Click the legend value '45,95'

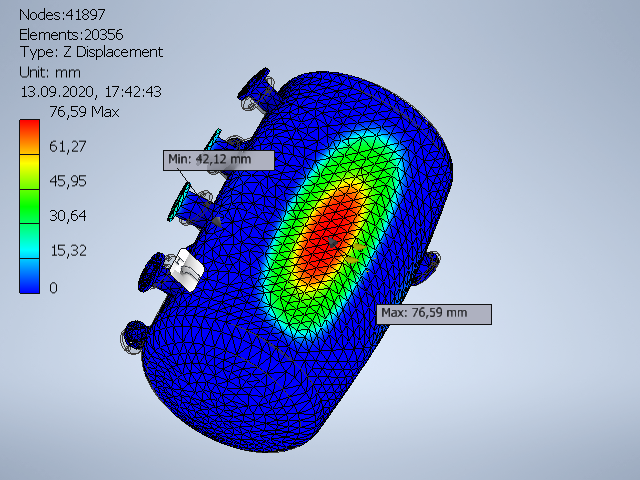click(68, 181)
